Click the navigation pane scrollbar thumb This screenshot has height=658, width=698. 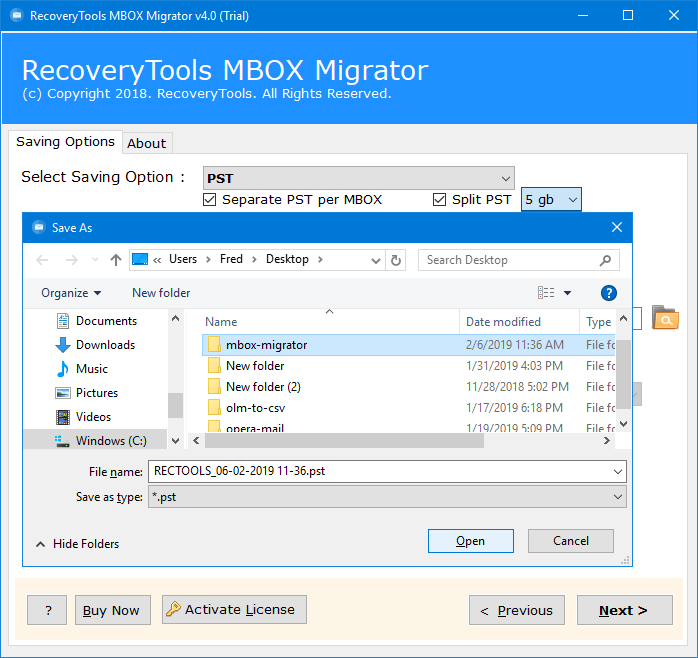(x=175, y=405)
